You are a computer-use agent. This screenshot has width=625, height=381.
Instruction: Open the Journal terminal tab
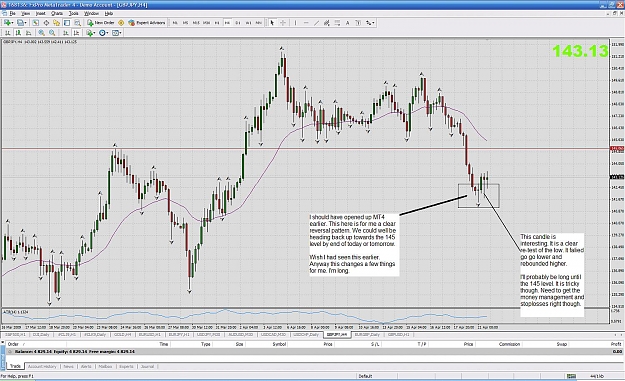147,366
